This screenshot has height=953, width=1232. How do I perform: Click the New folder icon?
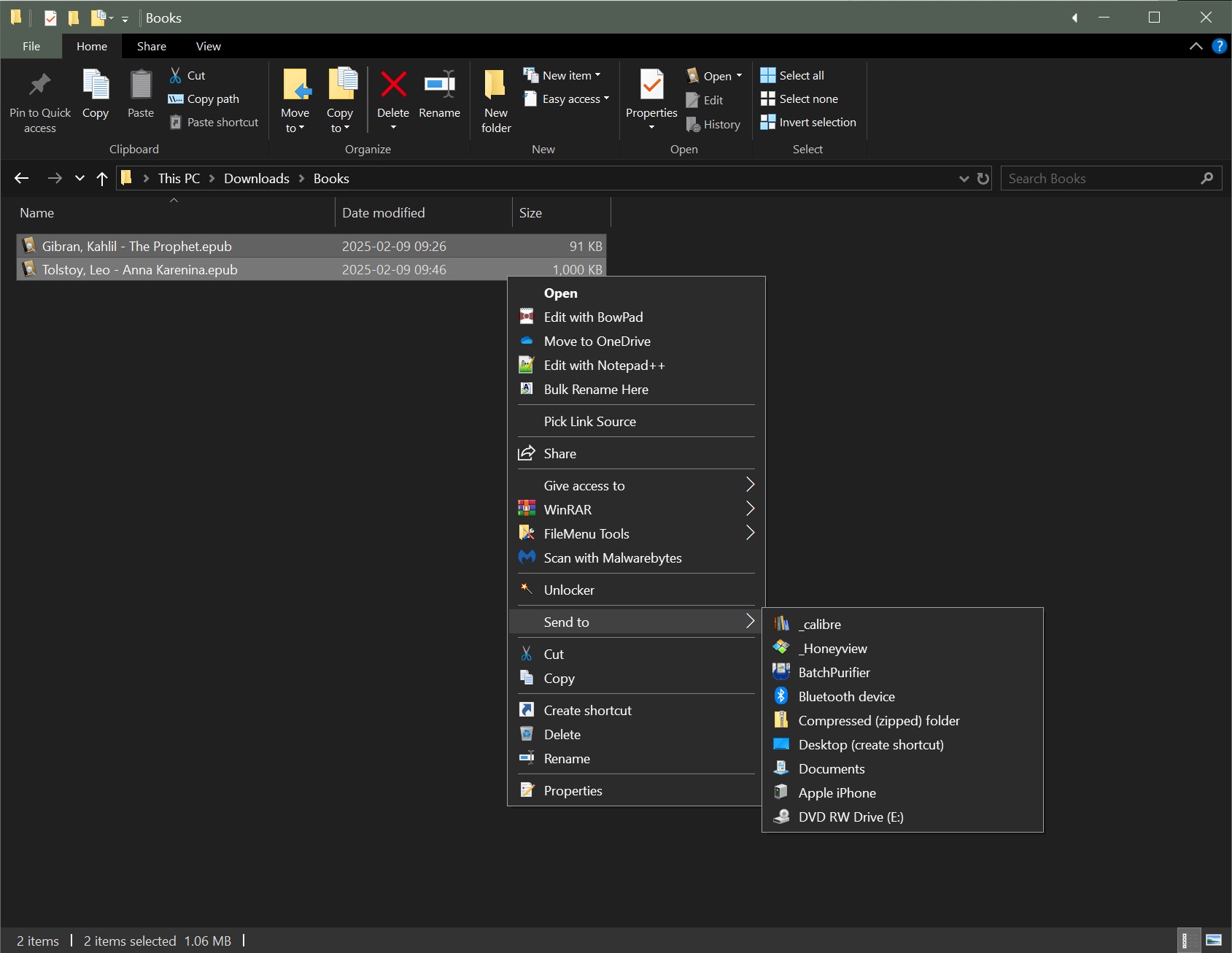pyautogui.click(x=496, y=85)
